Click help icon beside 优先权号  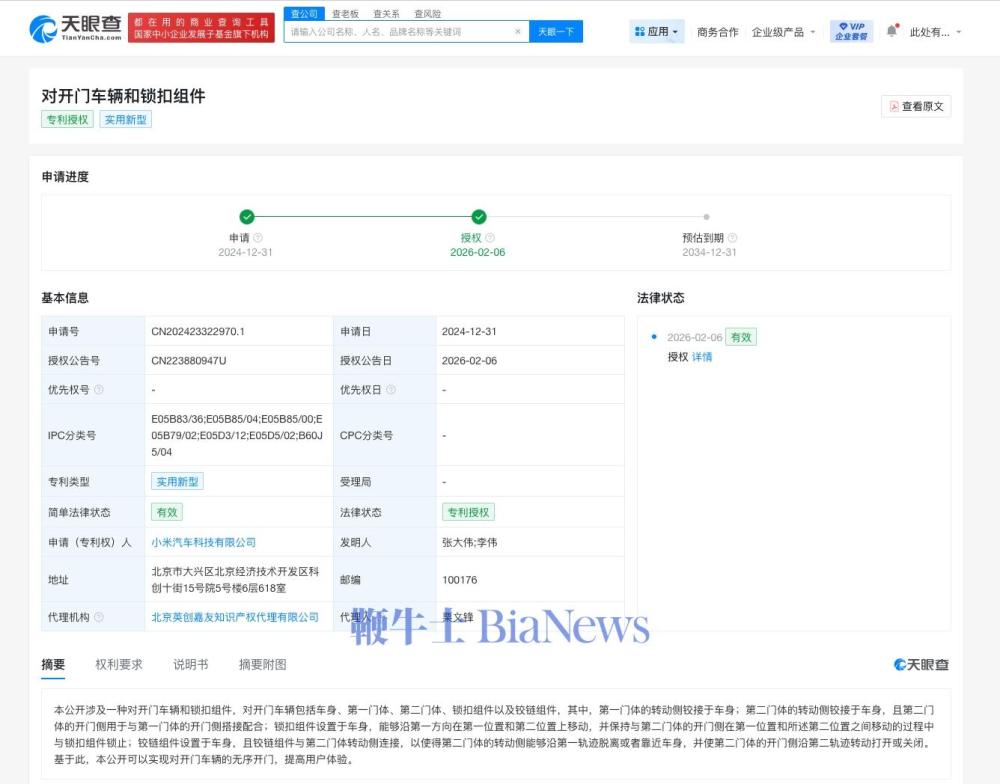pyautogui.click(x=99, y=390)
